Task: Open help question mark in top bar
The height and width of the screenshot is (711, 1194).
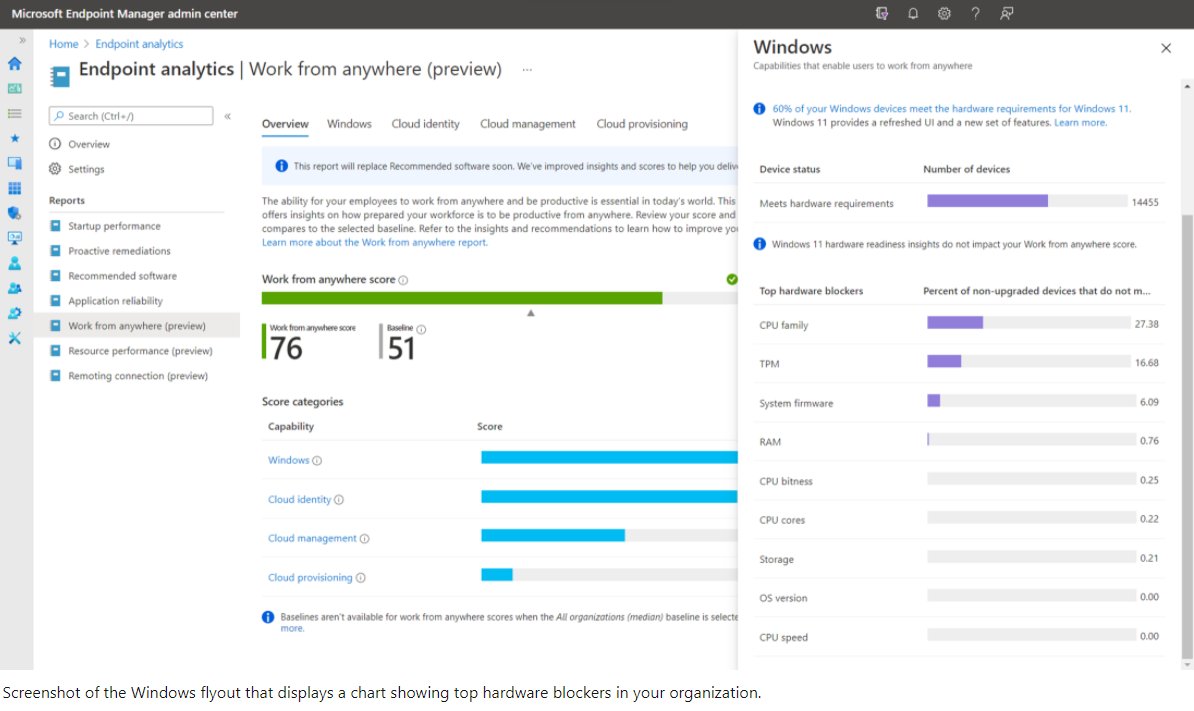Action: point(975,14)
